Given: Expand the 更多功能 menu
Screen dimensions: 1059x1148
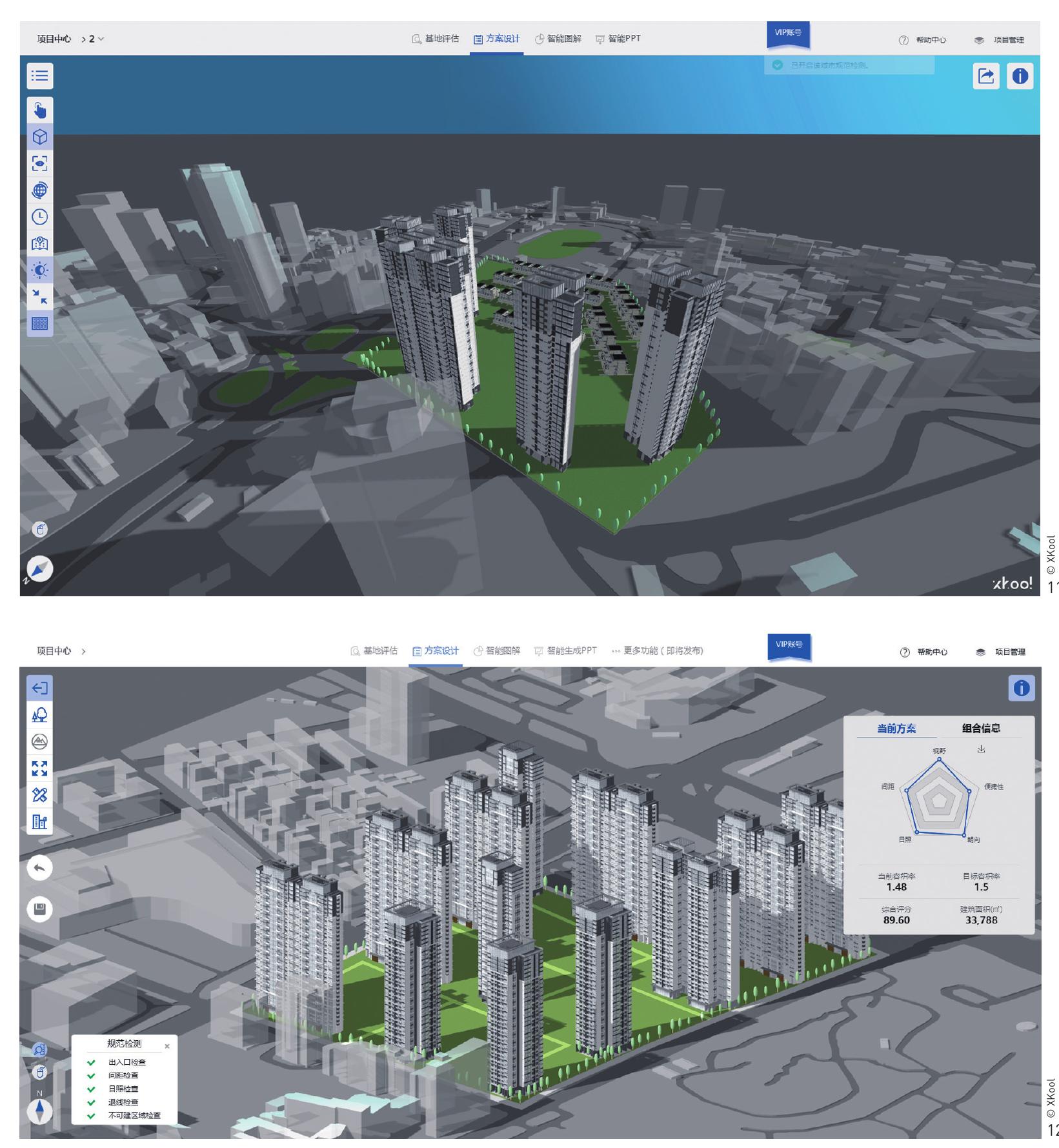Looking at the screenshot, I should coord(657,651).
